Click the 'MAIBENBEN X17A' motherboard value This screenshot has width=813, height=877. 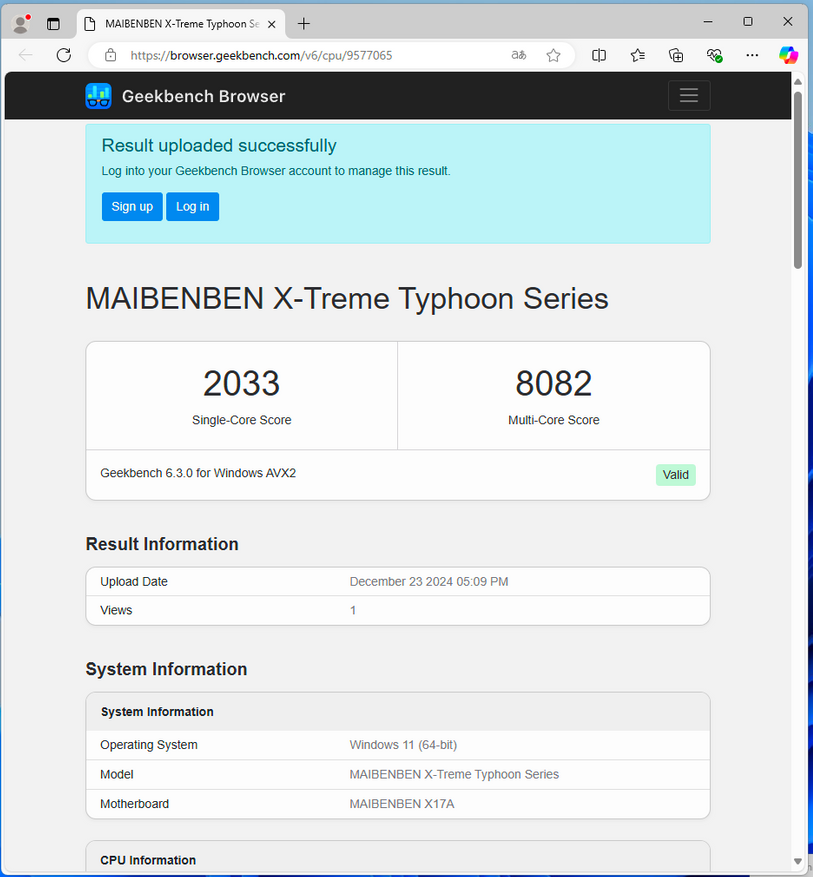coord(401,804)
